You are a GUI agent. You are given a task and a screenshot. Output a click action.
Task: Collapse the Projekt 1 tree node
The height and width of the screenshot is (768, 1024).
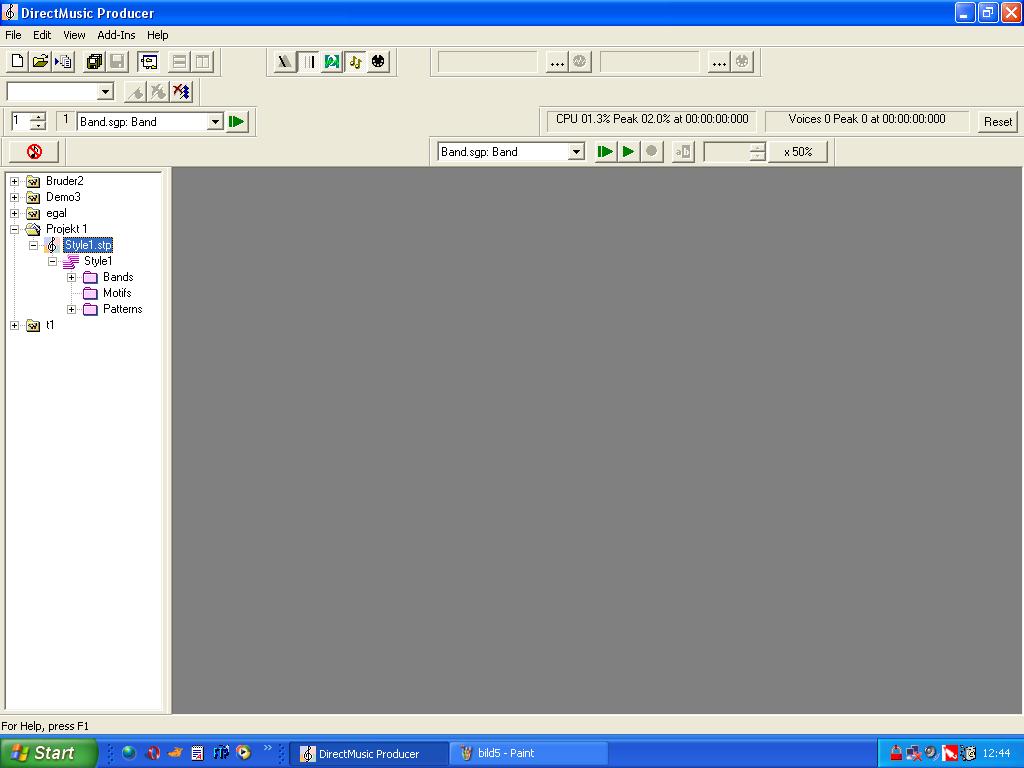(x=15, y=229)
